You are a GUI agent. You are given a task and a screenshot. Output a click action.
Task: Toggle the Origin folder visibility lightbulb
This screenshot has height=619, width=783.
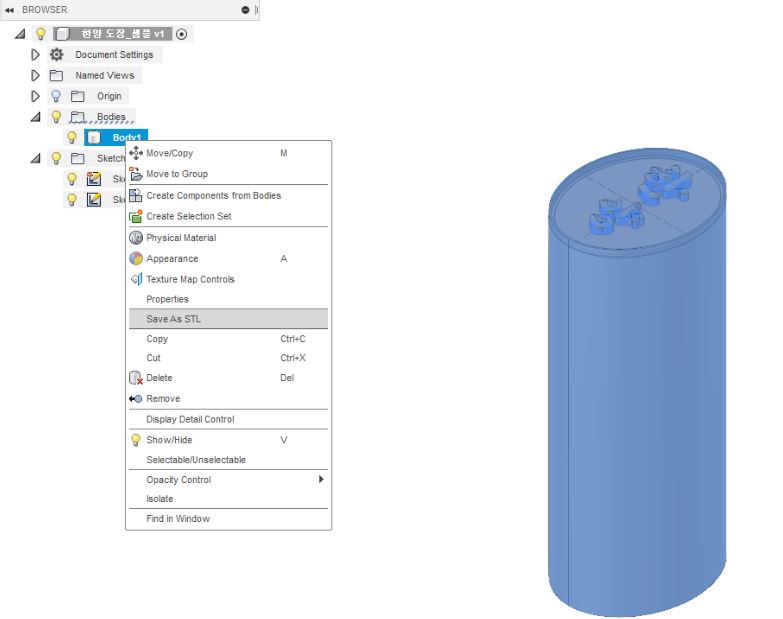pyautogui.click(x=56, y=96)
